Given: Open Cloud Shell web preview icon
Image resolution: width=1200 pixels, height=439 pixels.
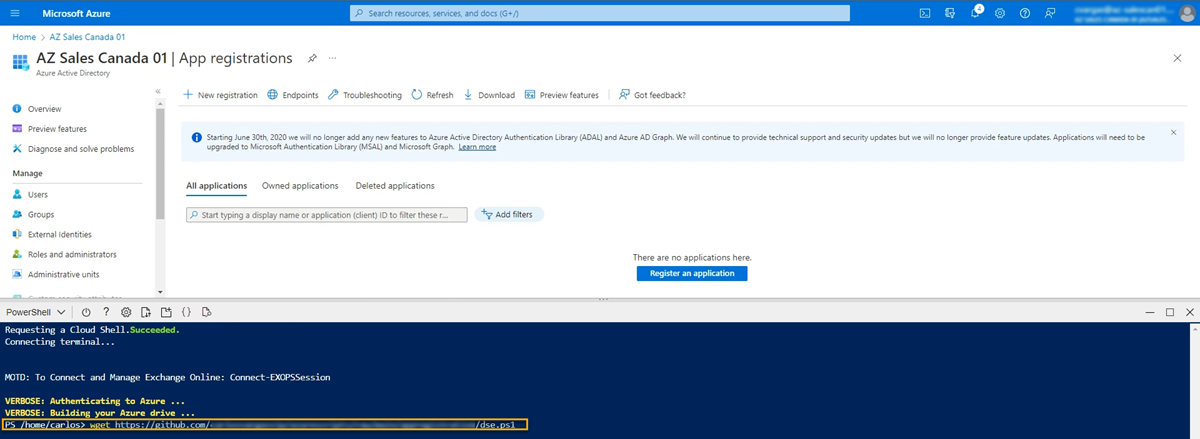Looking at the screenshot, I should click(206, 312).
